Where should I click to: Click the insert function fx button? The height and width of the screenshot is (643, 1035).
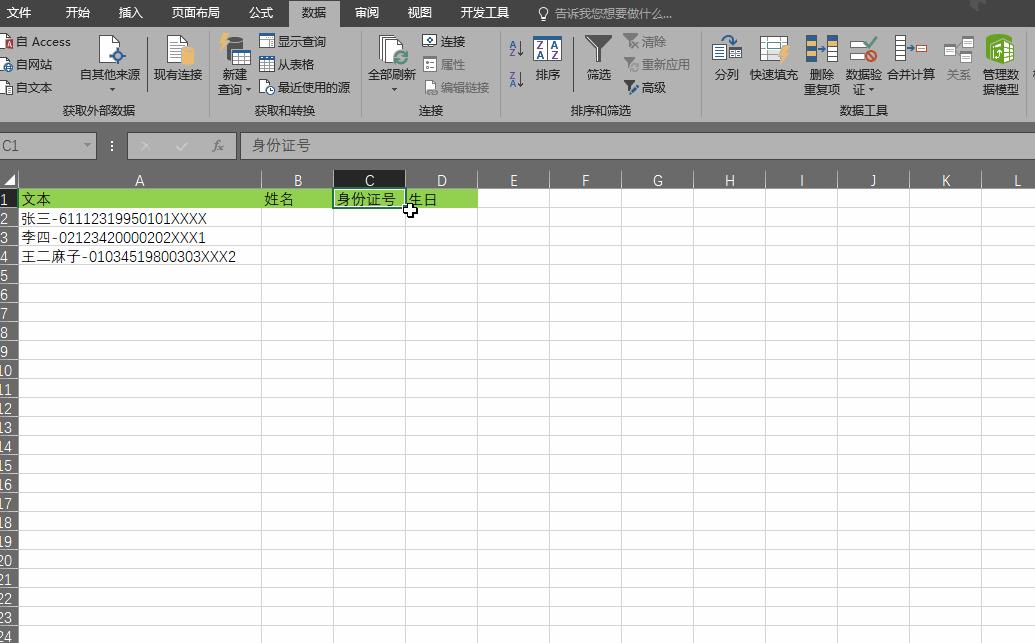(x=217, y=146)
